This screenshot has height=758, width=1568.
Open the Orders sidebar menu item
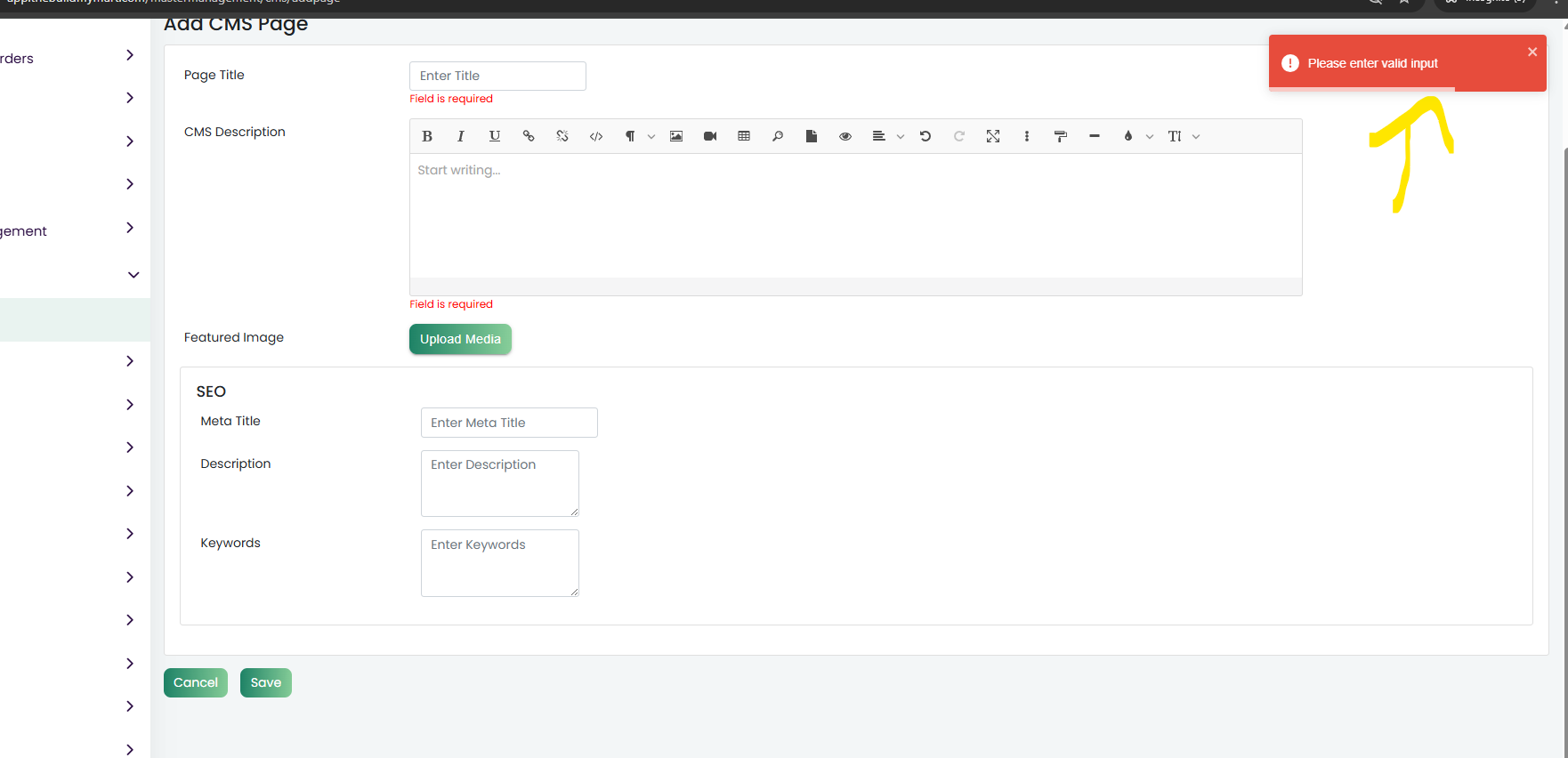click(17, 59)
